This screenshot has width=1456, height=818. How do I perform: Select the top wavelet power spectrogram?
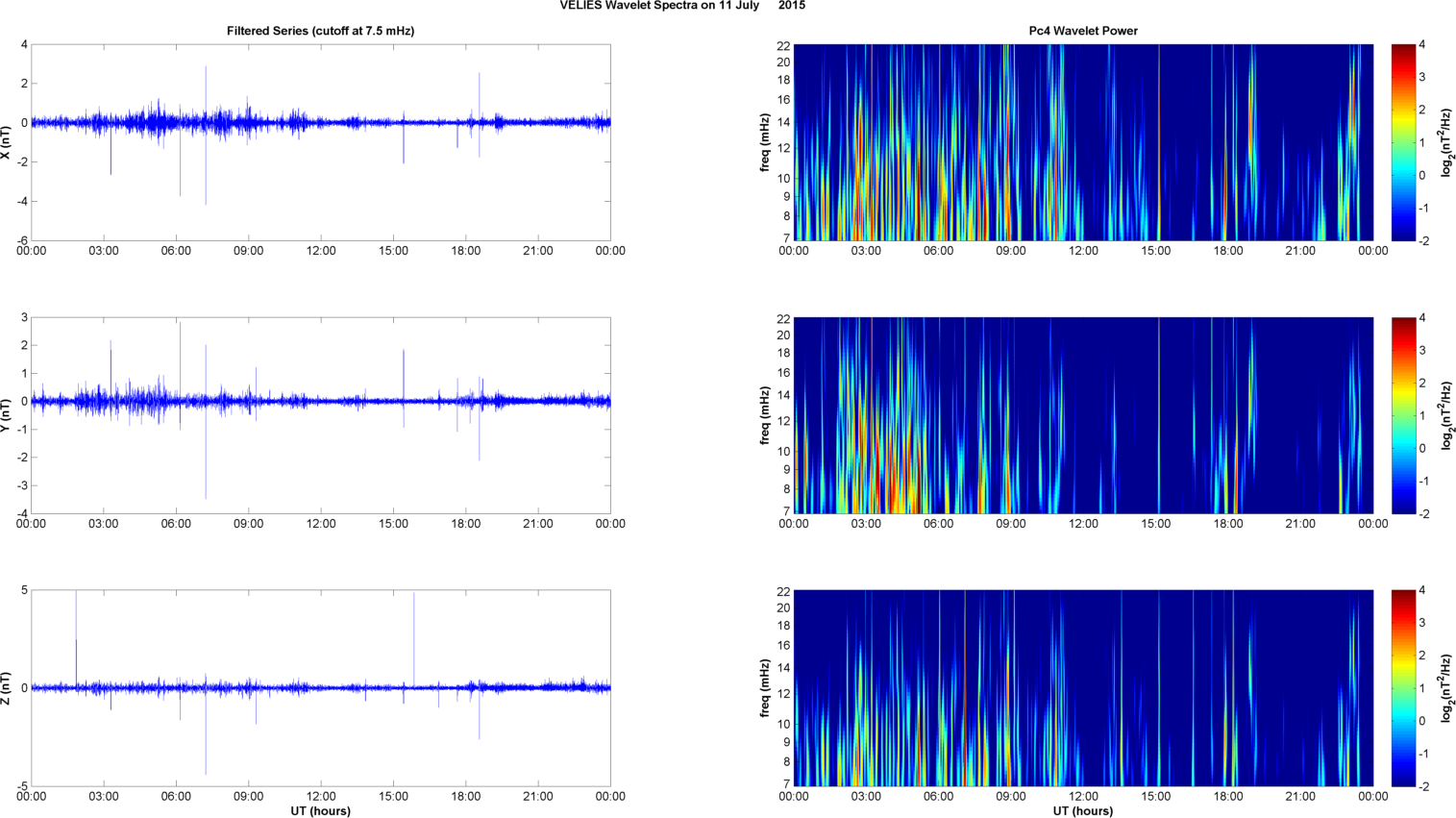click(1082, 142)
